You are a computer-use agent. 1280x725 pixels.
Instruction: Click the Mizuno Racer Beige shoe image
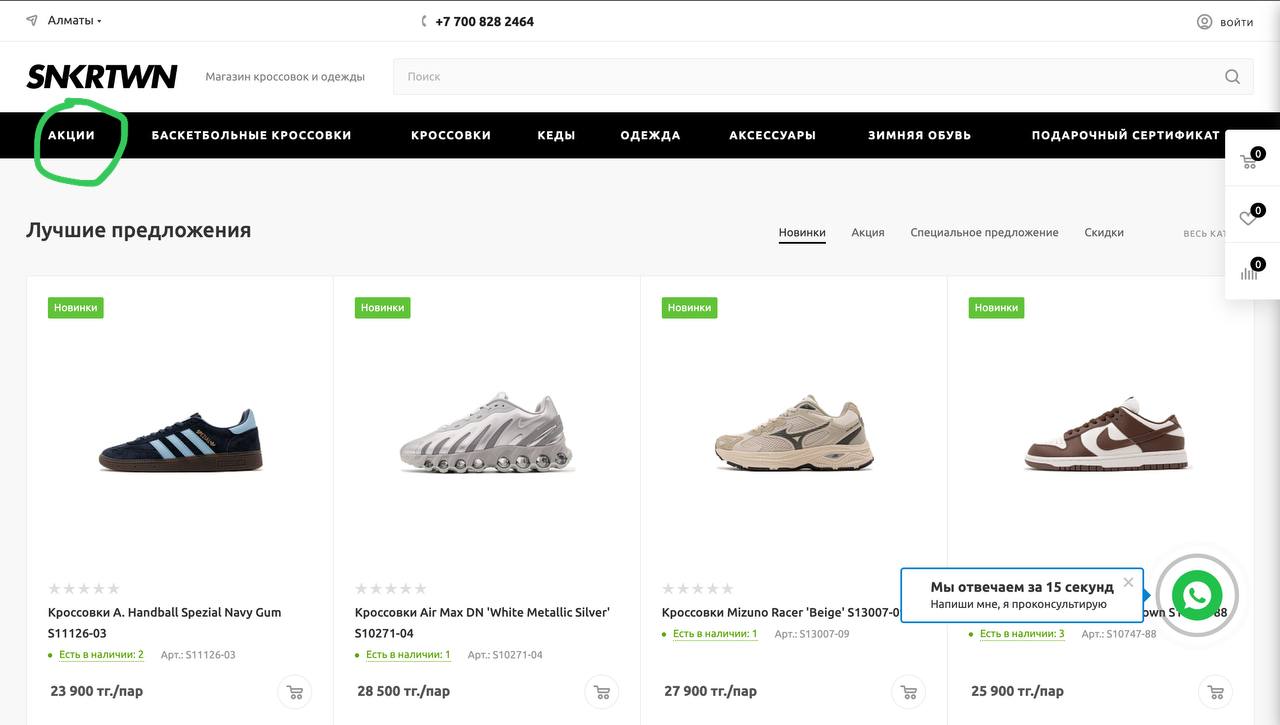point(794,433)
